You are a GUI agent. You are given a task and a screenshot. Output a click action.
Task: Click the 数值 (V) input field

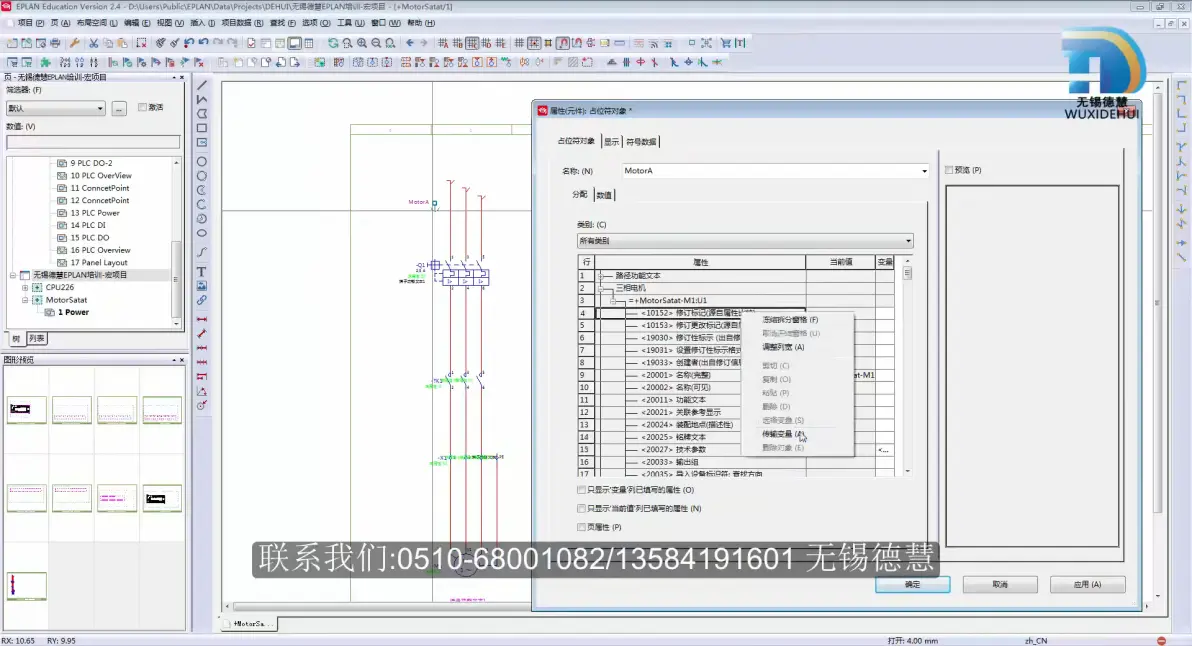click(93, 142)
